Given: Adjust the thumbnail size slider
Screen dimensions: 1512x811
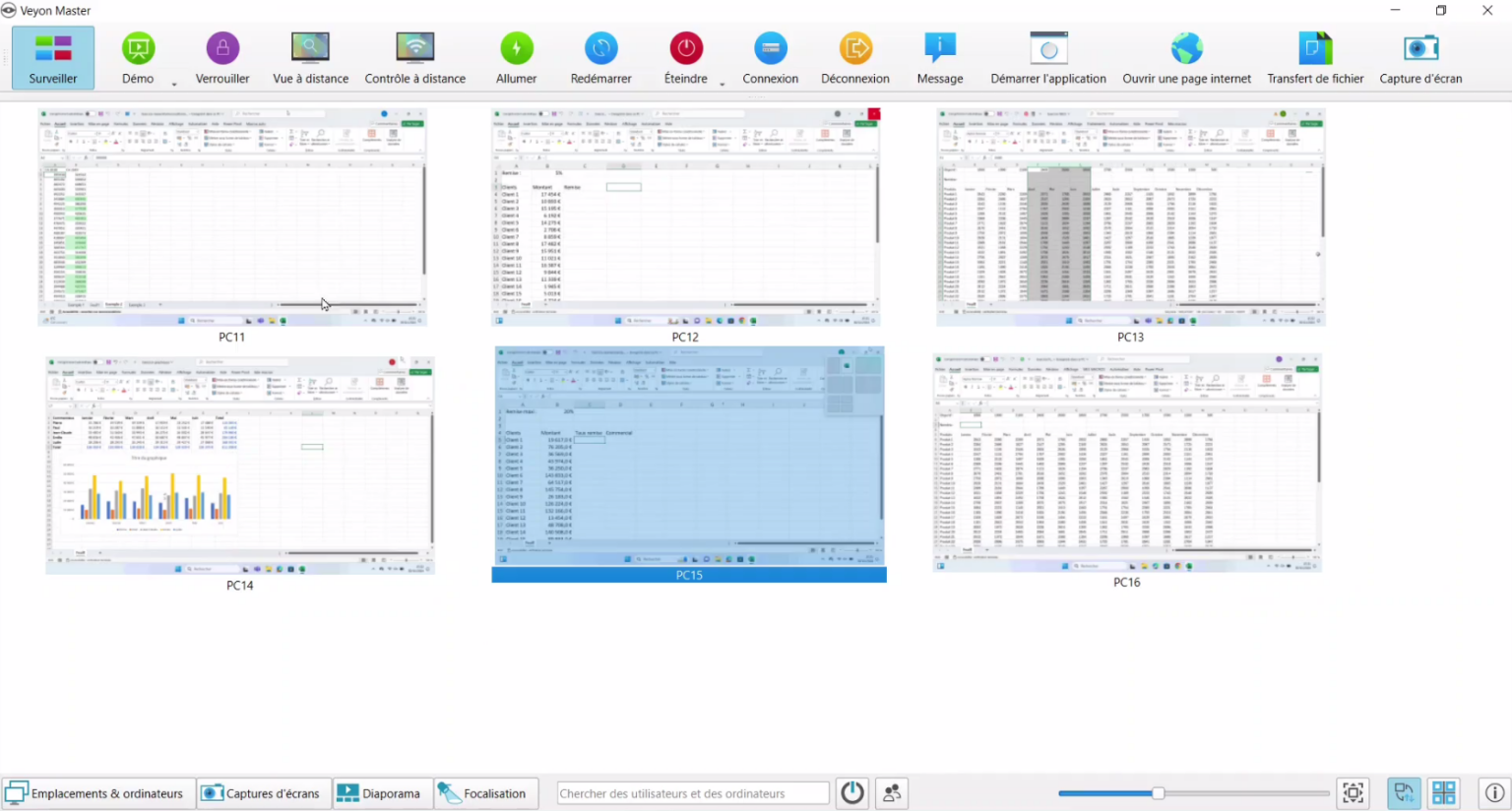Looking at the screenshot, I should pyautogui.click(x=1158, y=793).
